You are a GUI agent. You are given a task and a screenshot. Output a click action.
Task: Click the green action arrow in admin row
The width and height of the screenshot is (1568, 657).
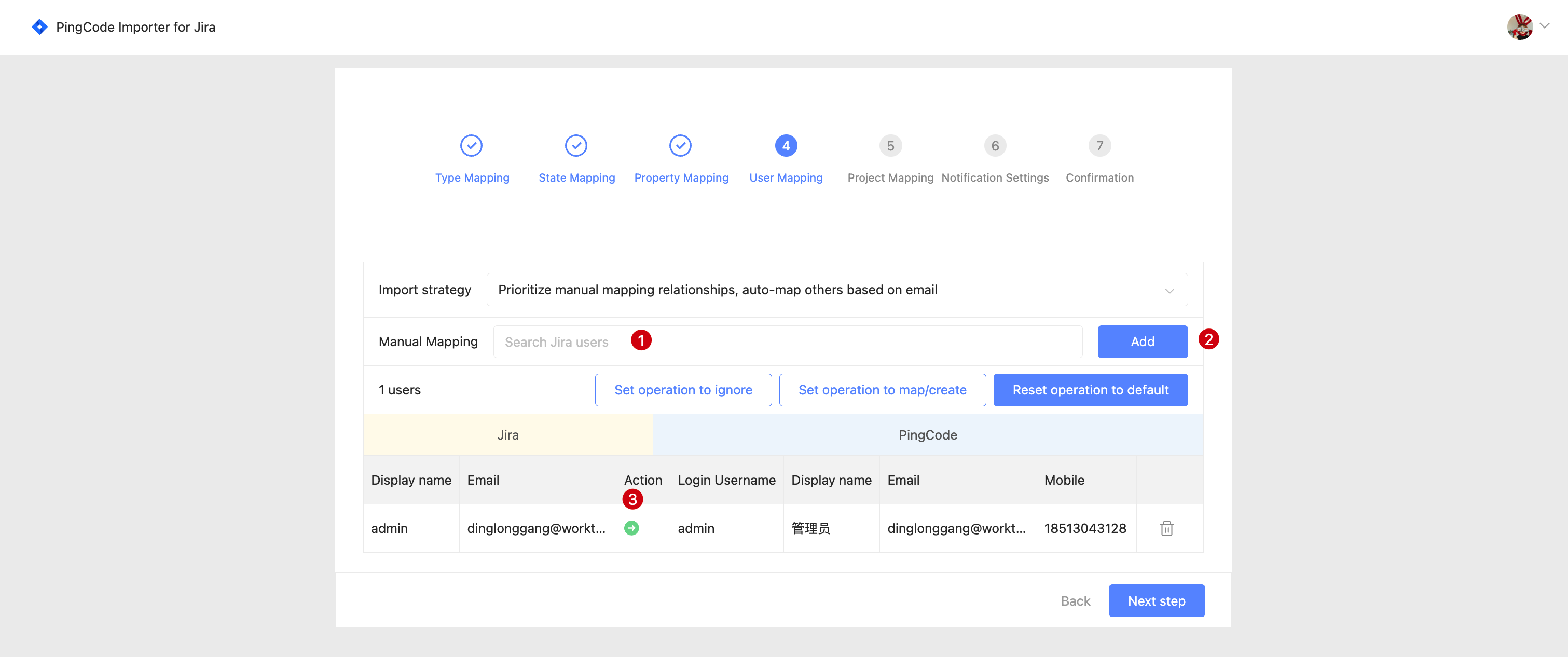coord(631,528)
